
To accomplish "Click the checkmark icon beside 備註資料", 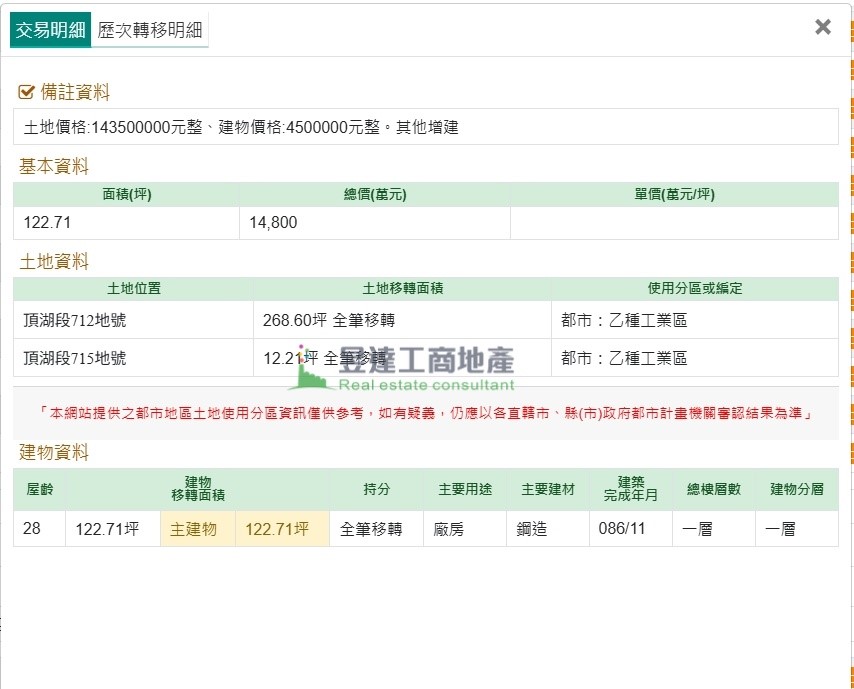I will (27, 93).
